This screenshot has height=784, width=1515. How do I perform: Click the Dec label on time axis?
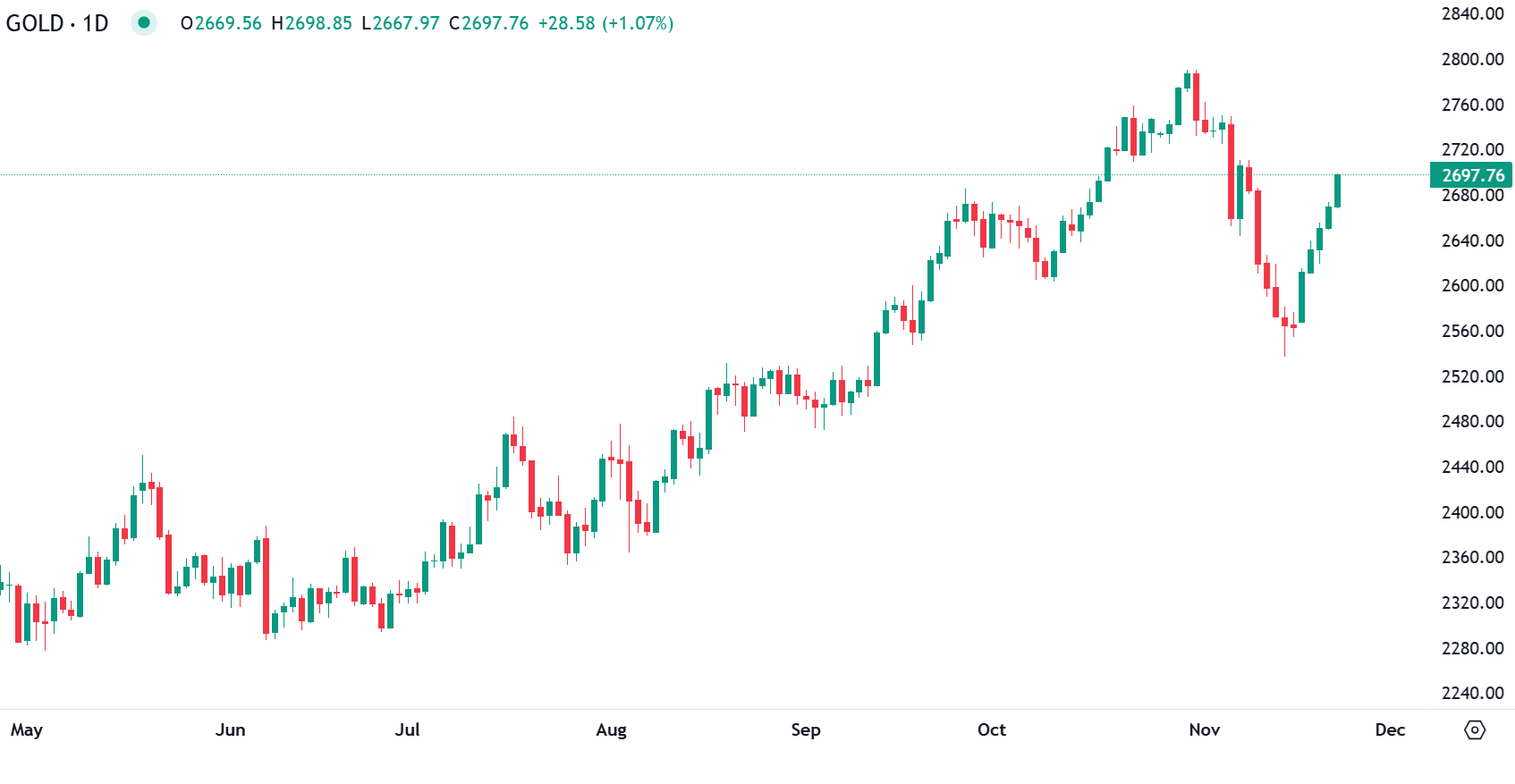pos(1390,729)
